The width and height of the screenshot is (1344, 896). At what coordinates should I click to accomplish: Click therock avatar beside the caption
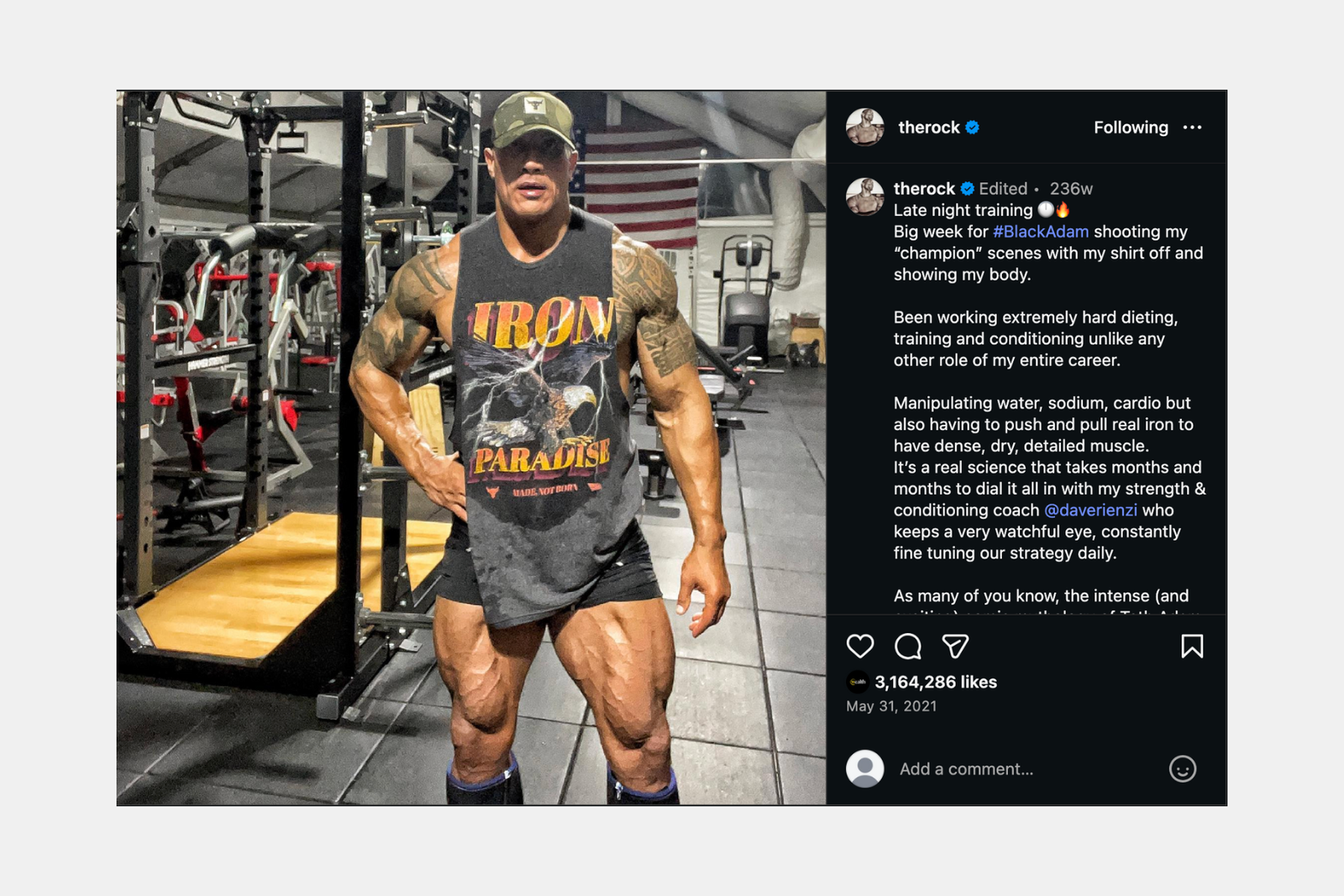point(865,196)
